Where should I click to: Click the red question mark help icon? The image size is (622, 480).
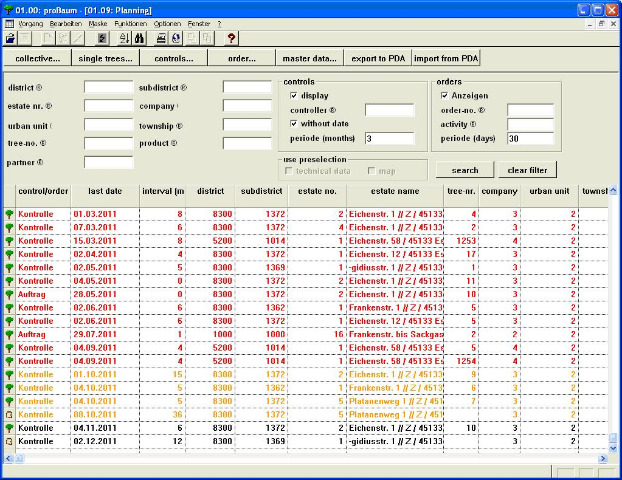pyautogui.click(x=231, y=38)
